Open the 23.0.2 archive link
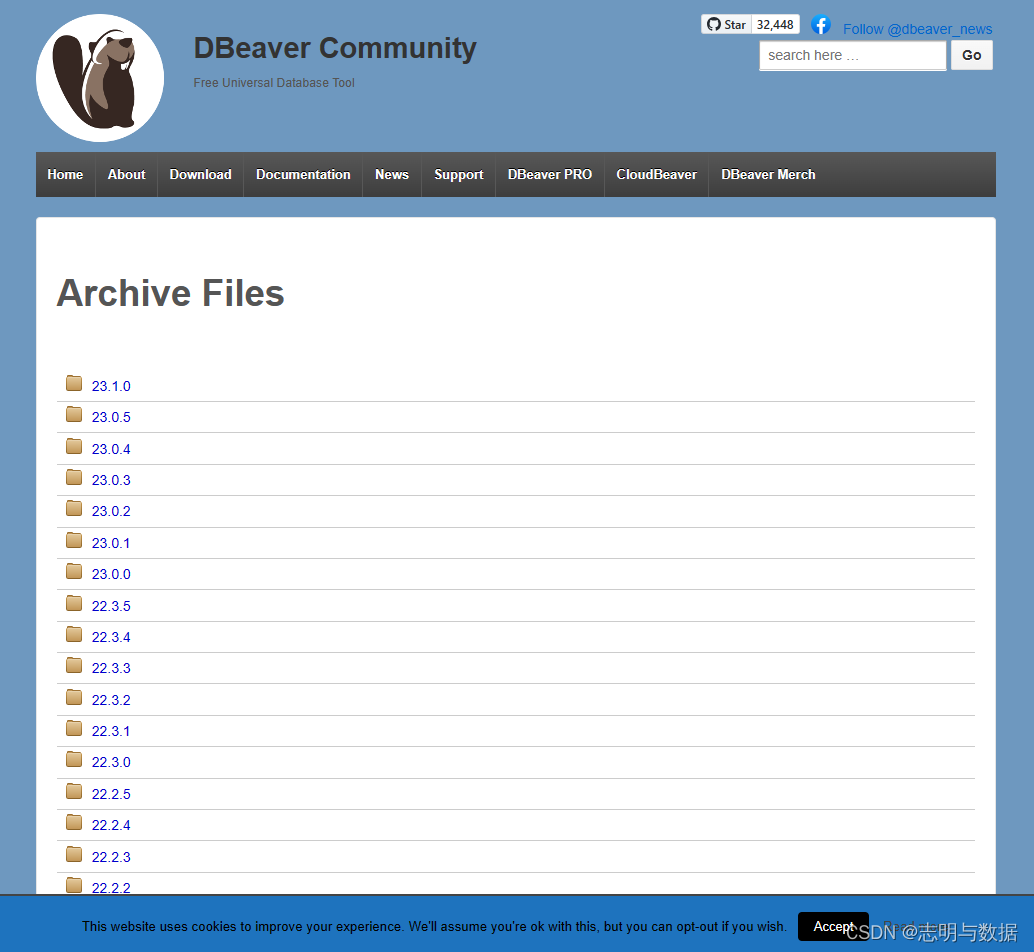Viewport: 1034px width, 952px height. click(111, 511)
